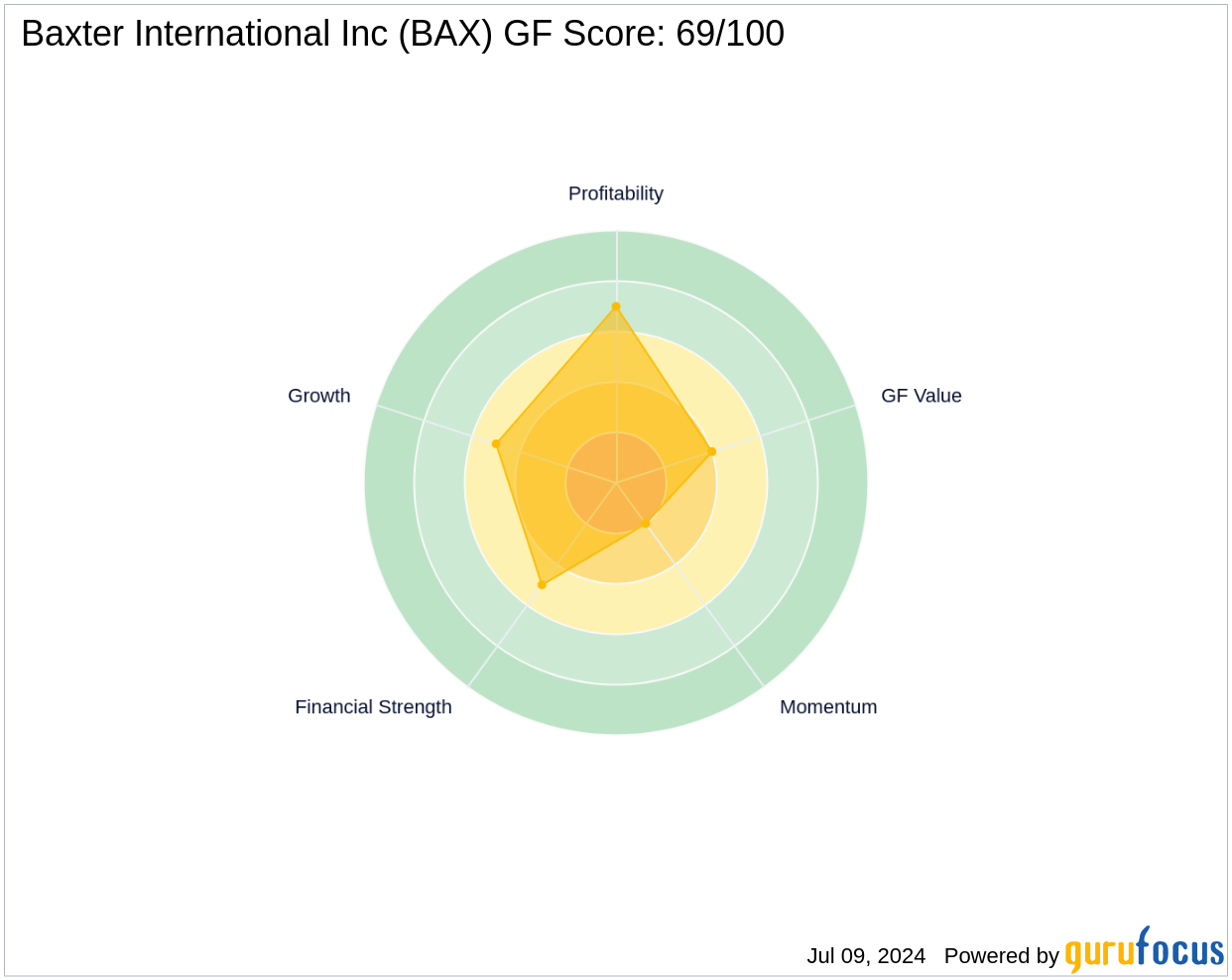1232x980 pixels.
Task: Click the Momentum data point marker
Action: click(645, 523)
